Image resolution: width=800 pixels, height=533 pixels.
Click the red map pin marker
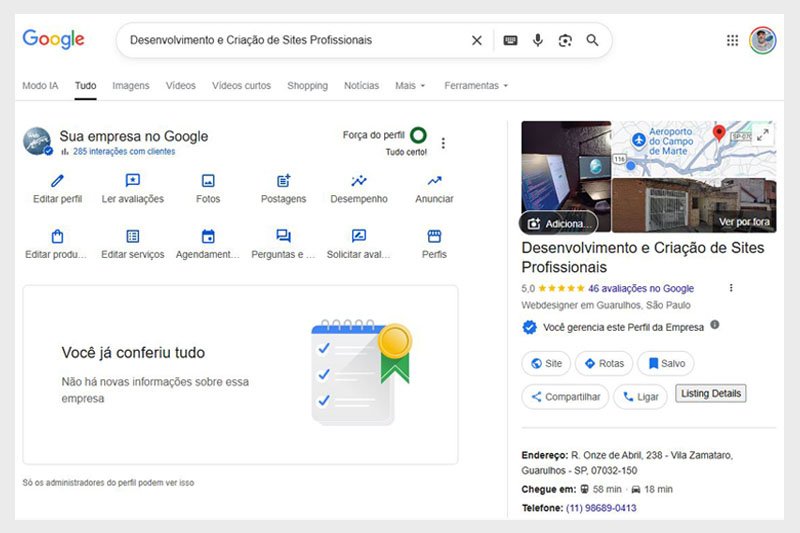(719, 133)
